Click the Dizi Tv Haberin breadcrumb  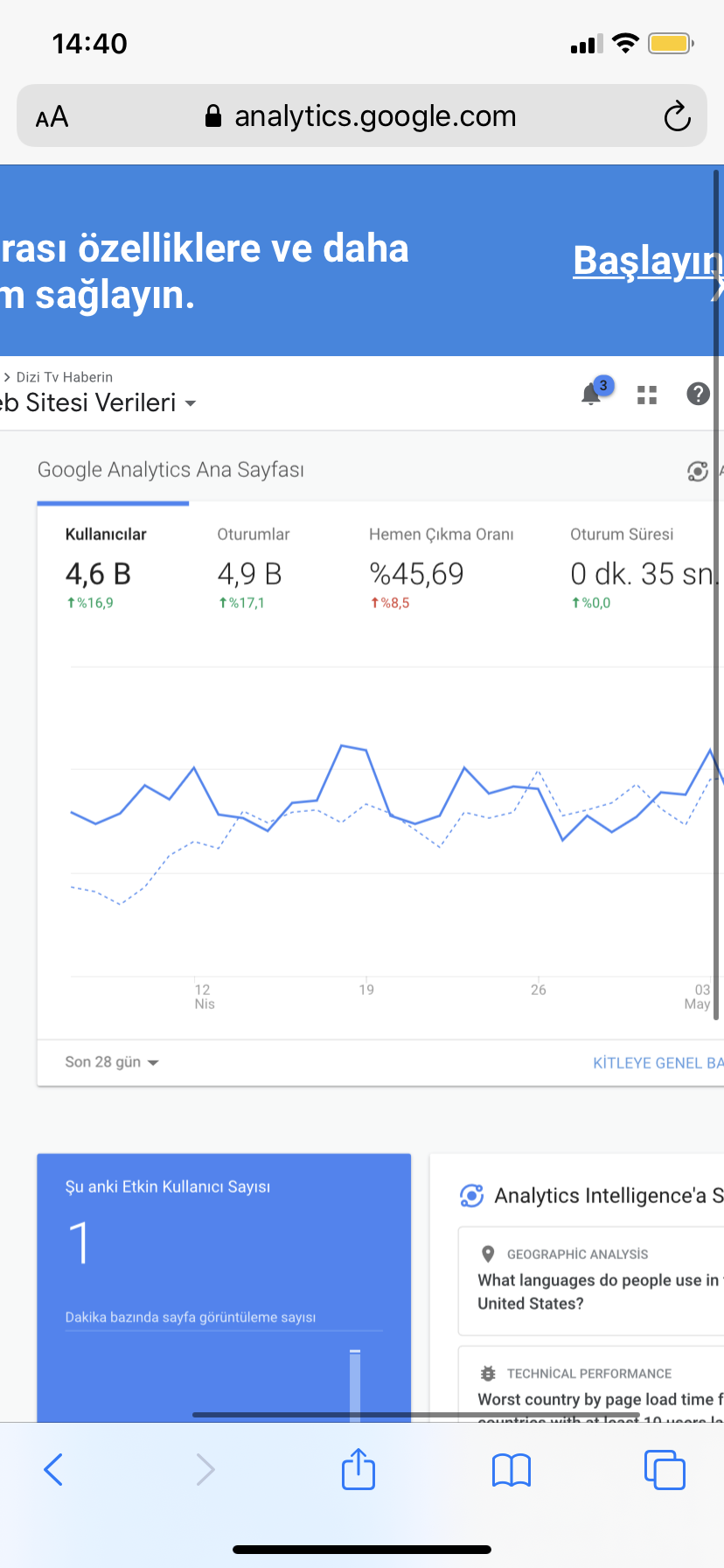tap(64, 377)
